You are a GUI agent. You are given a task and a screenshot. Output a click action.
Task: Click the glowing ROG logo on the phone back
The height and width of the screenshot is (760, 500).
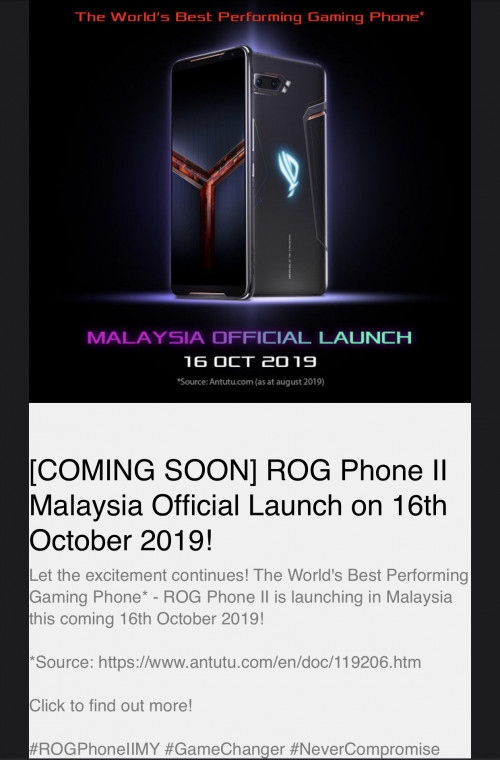(288, 174)
